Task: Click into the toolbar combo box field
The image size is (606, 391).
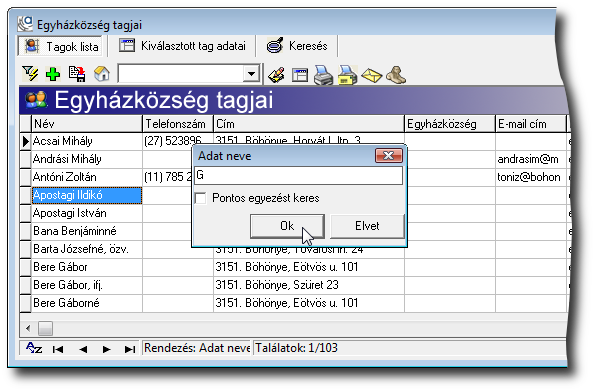Action: 180,73
